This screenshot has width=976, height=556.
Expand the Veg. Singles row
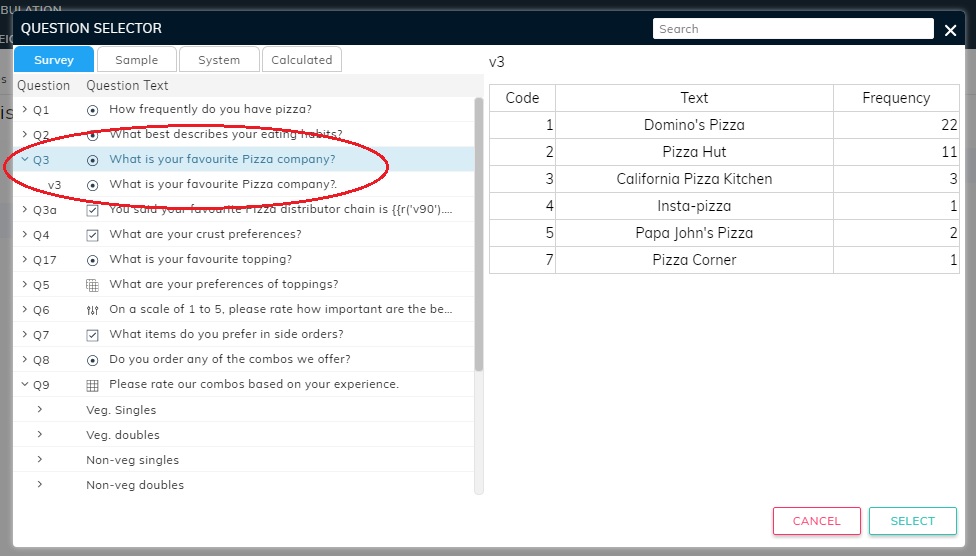click(40, 409)
